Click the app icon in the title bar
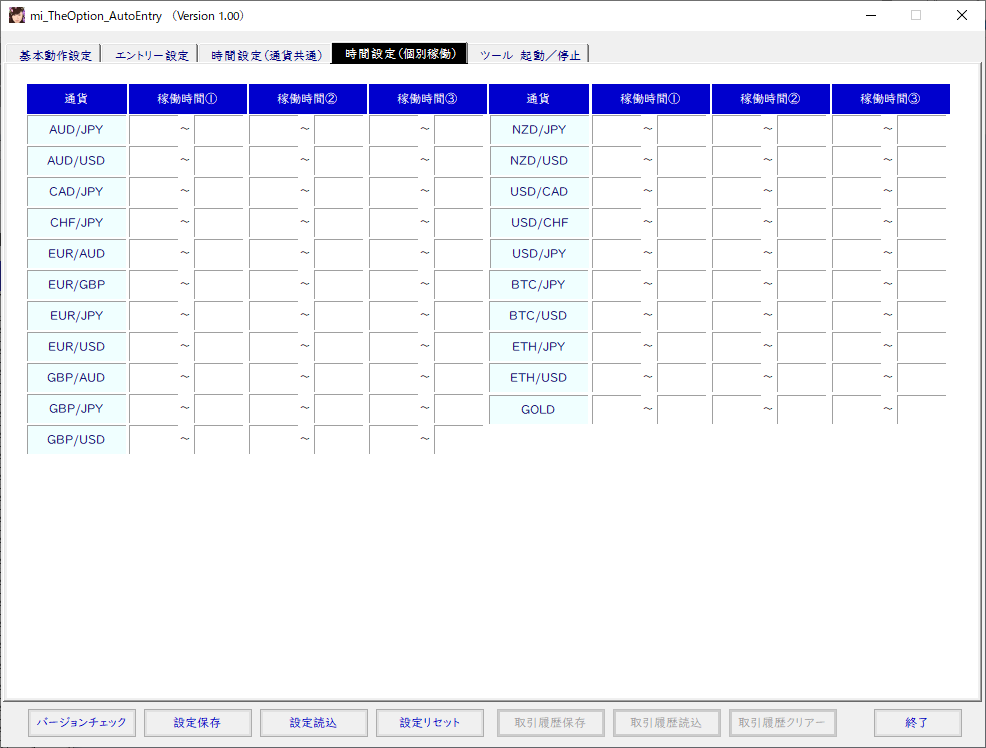This screenshot has width=986, height=748. click(17, 16)
